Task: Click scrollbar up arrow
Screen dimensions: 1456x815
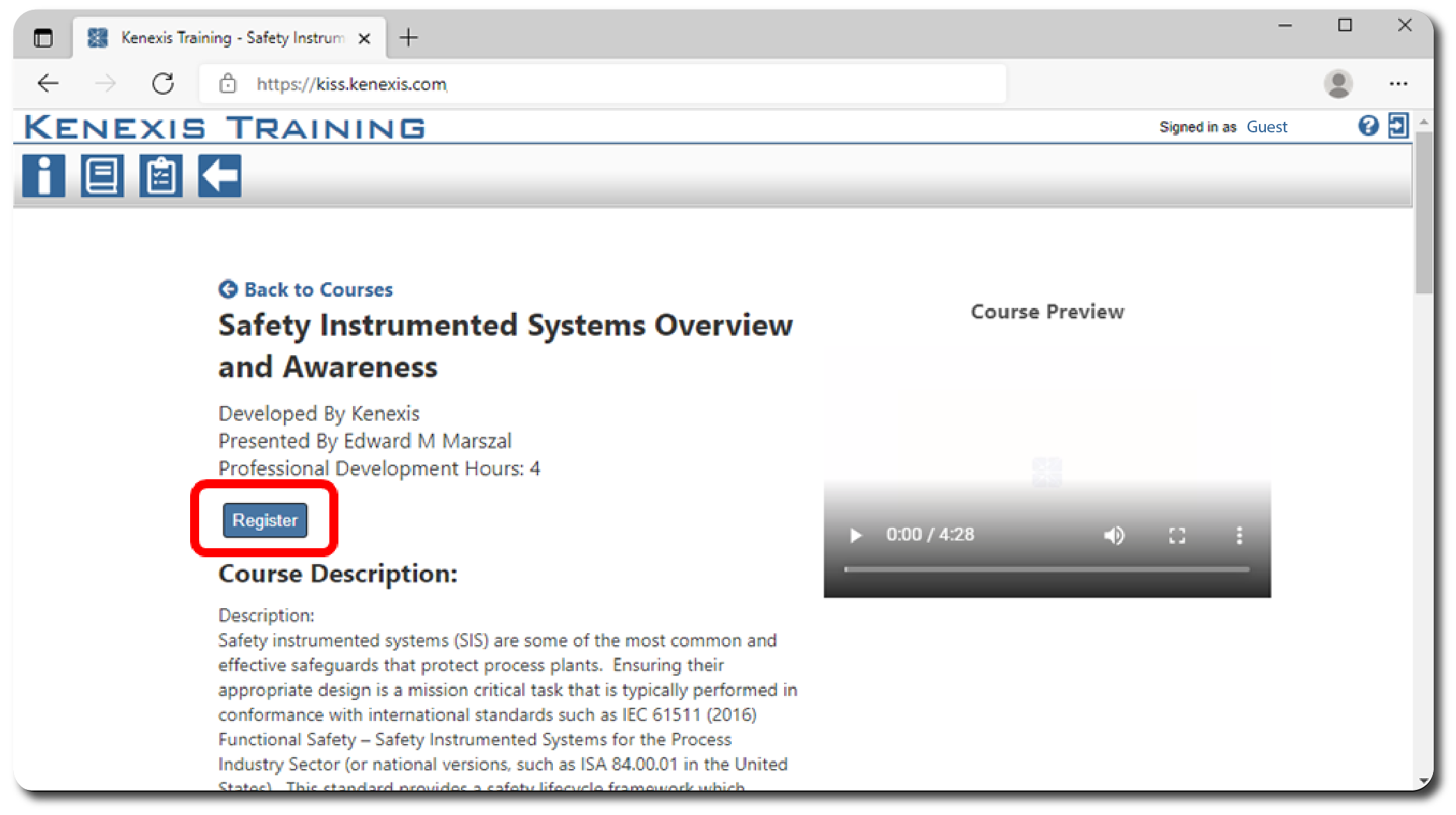Action: (1424, 122)
